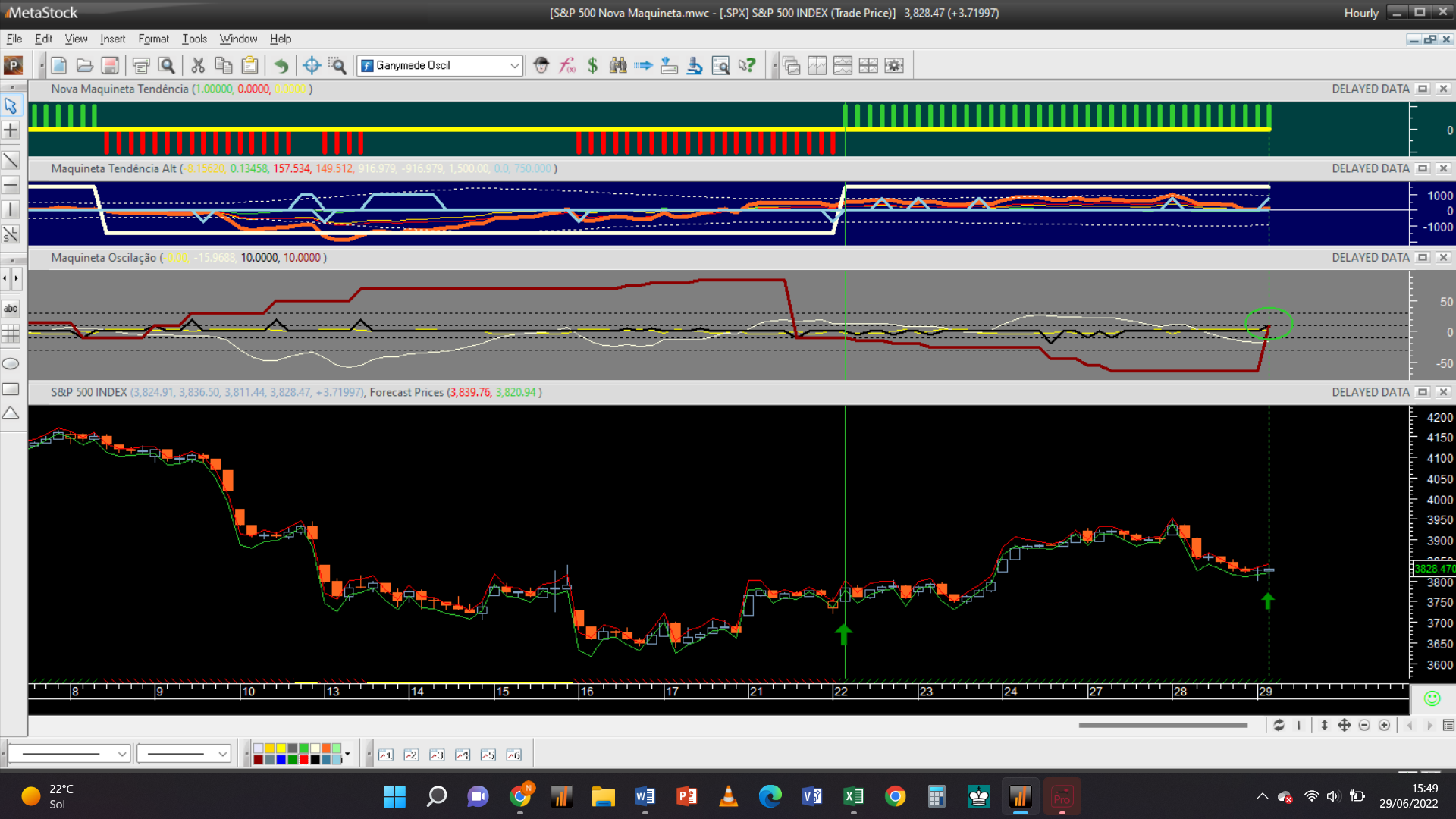Click the Expert Advisor icon with the hat
Viewport: 1456px width, 819px height.
[541, 66]
